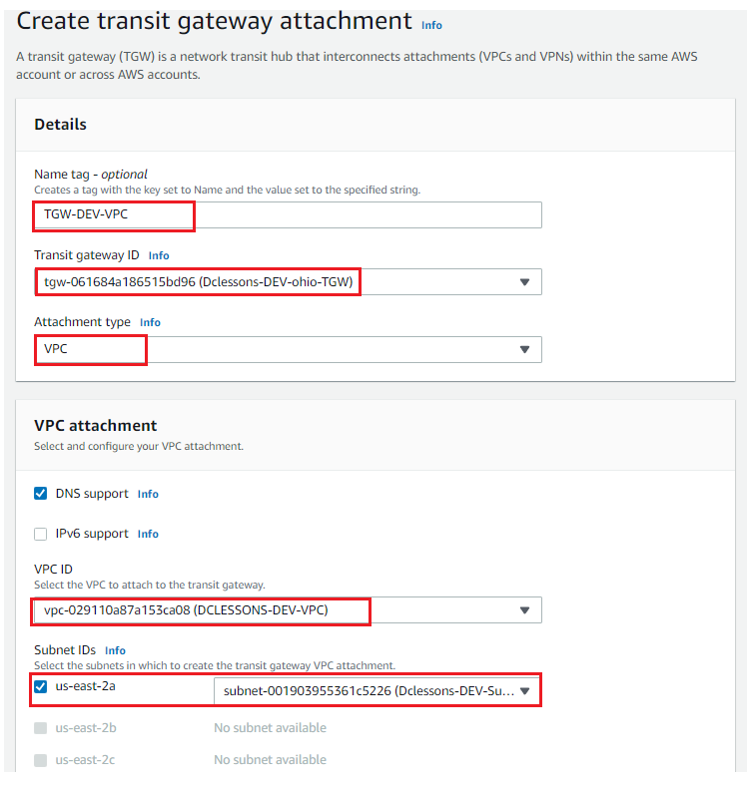Click the subnet selector dropdown arrow
Screen dimensions: 747x790
point(525,691)
